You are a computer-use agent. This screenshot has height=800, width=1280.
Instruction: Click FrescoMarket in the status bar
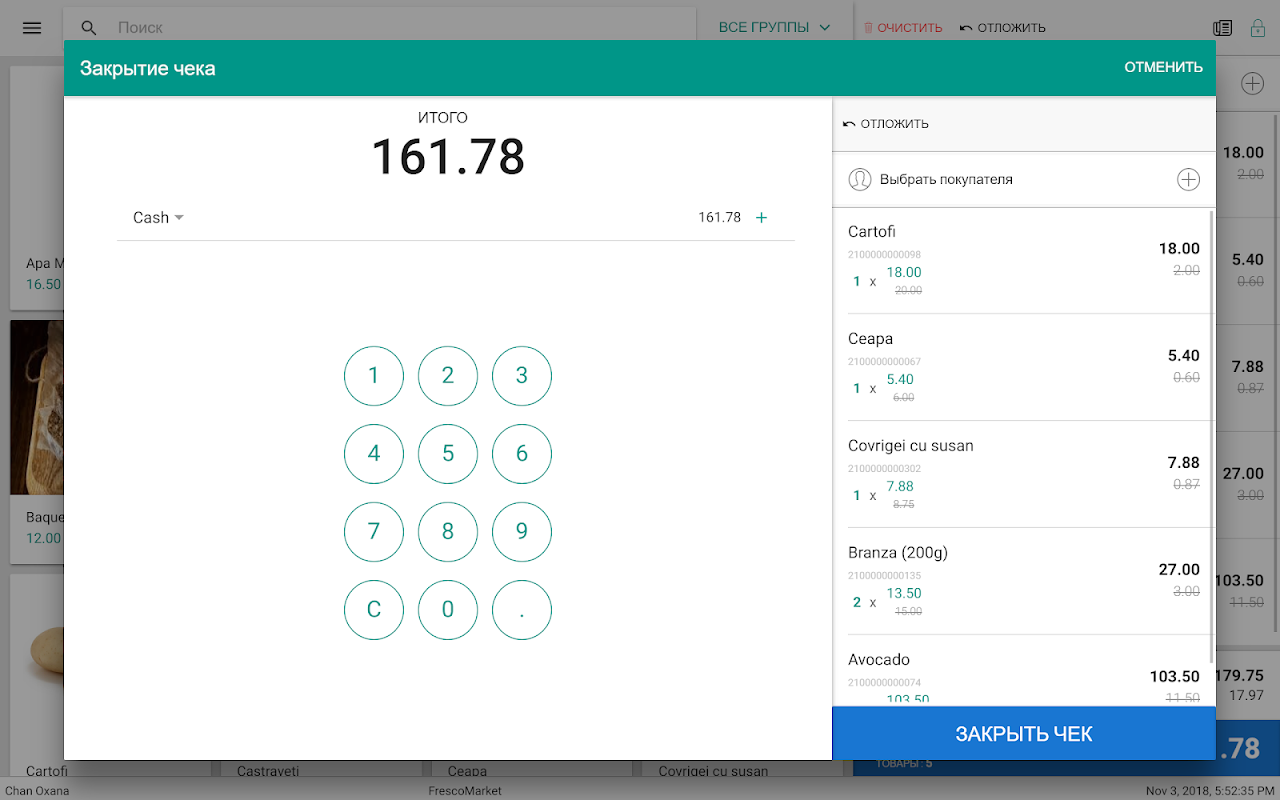coord(465,791)
